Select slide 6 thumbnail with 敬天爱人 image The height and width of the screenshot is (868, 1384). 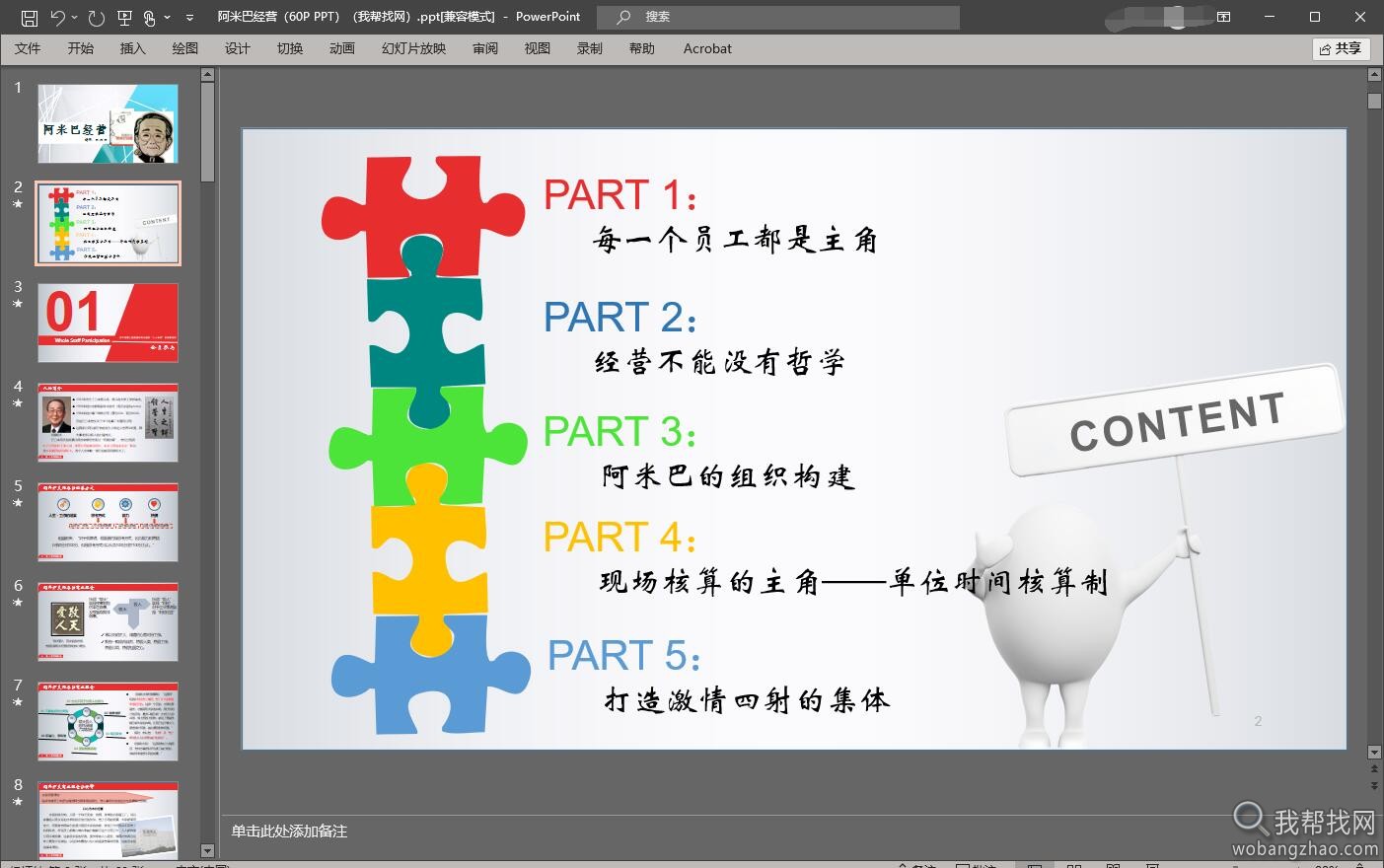tap(109, 621)
